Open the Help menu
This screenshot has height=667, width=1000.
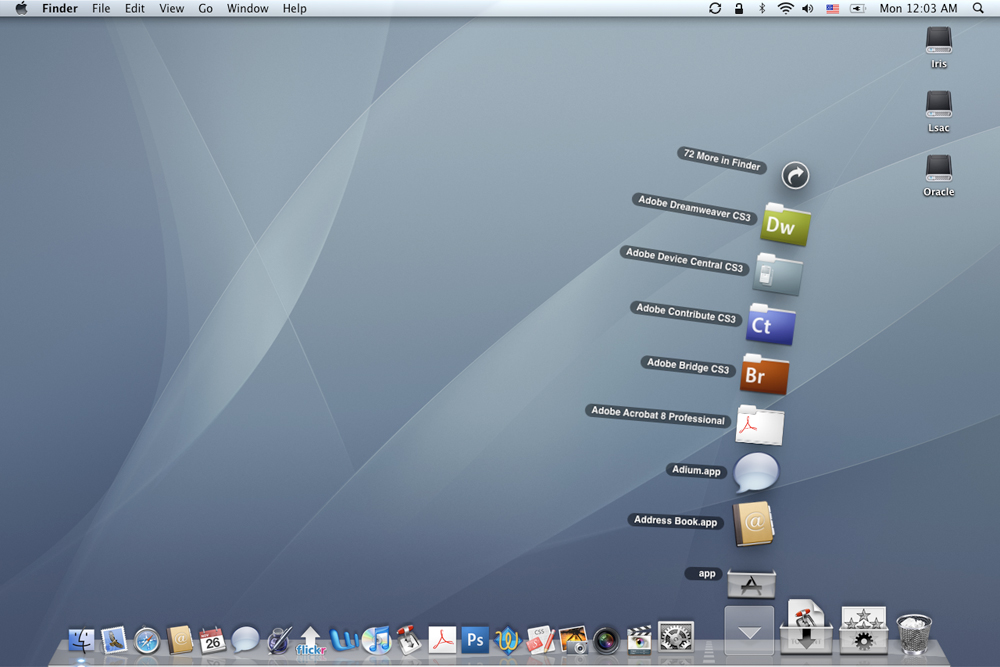(x=295, y=8)
